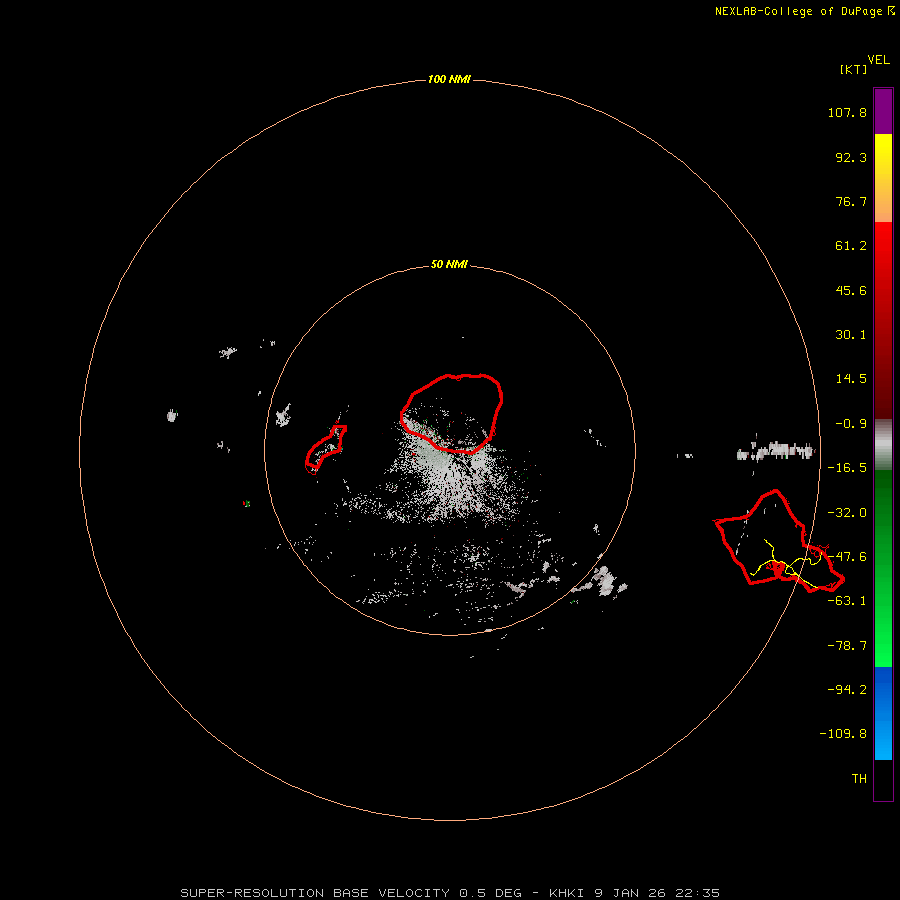Image resolution: width=900 pixels, height=900 pixels.
Task: Click the 107.8 legend value
Action: click(847, 112)
